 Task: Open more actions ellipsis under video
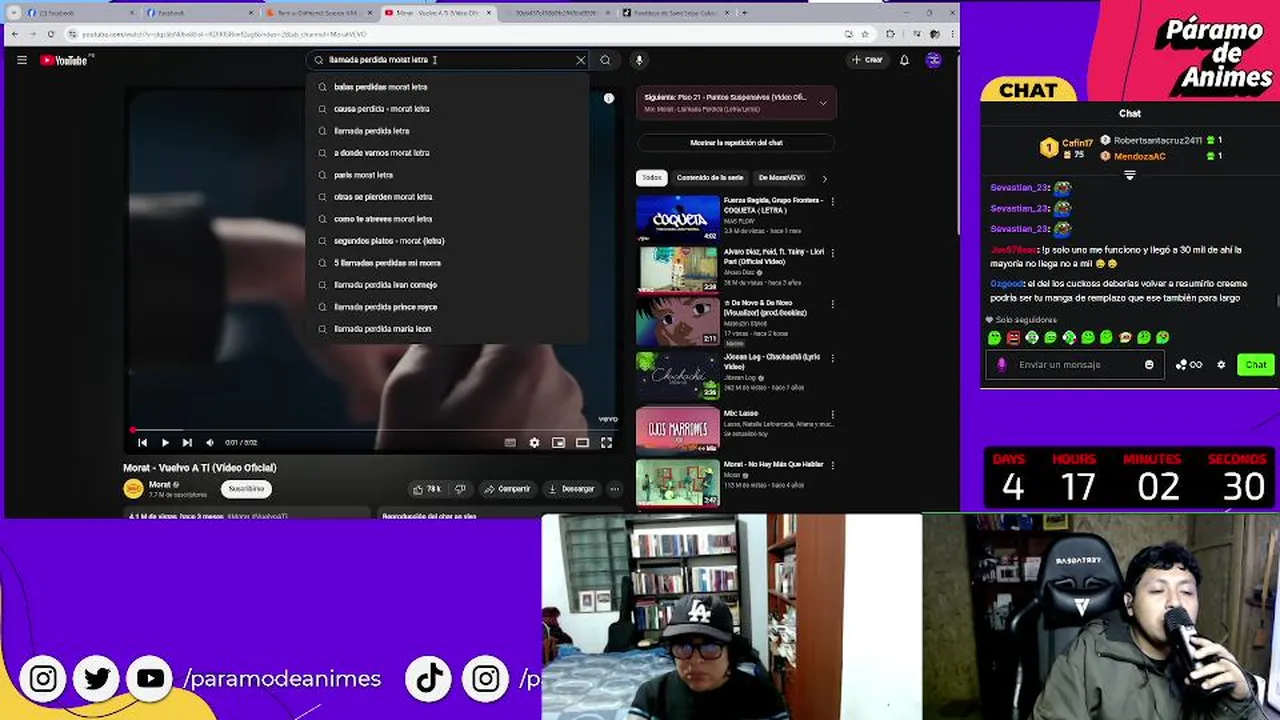pyautogui.click(x=614, y=489)
